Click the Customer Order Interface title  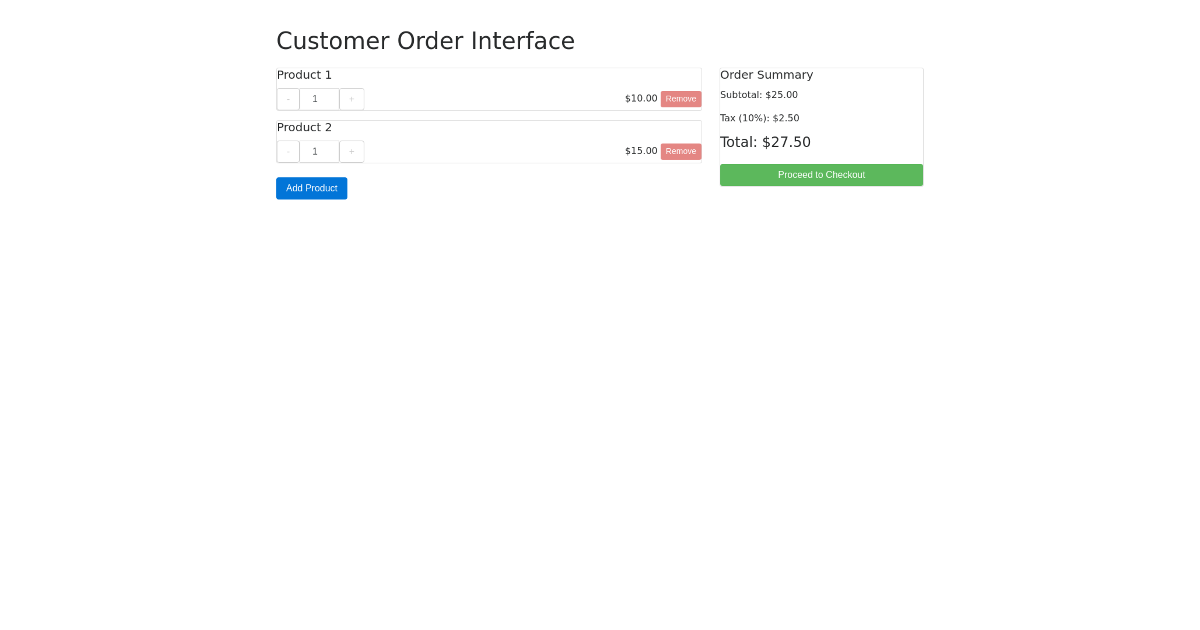425,41
